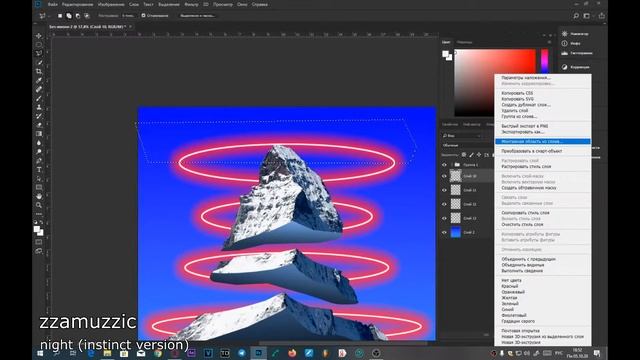Hide the Слой 11 layer
The image size is (640, 360).
(x=444, y=190)
